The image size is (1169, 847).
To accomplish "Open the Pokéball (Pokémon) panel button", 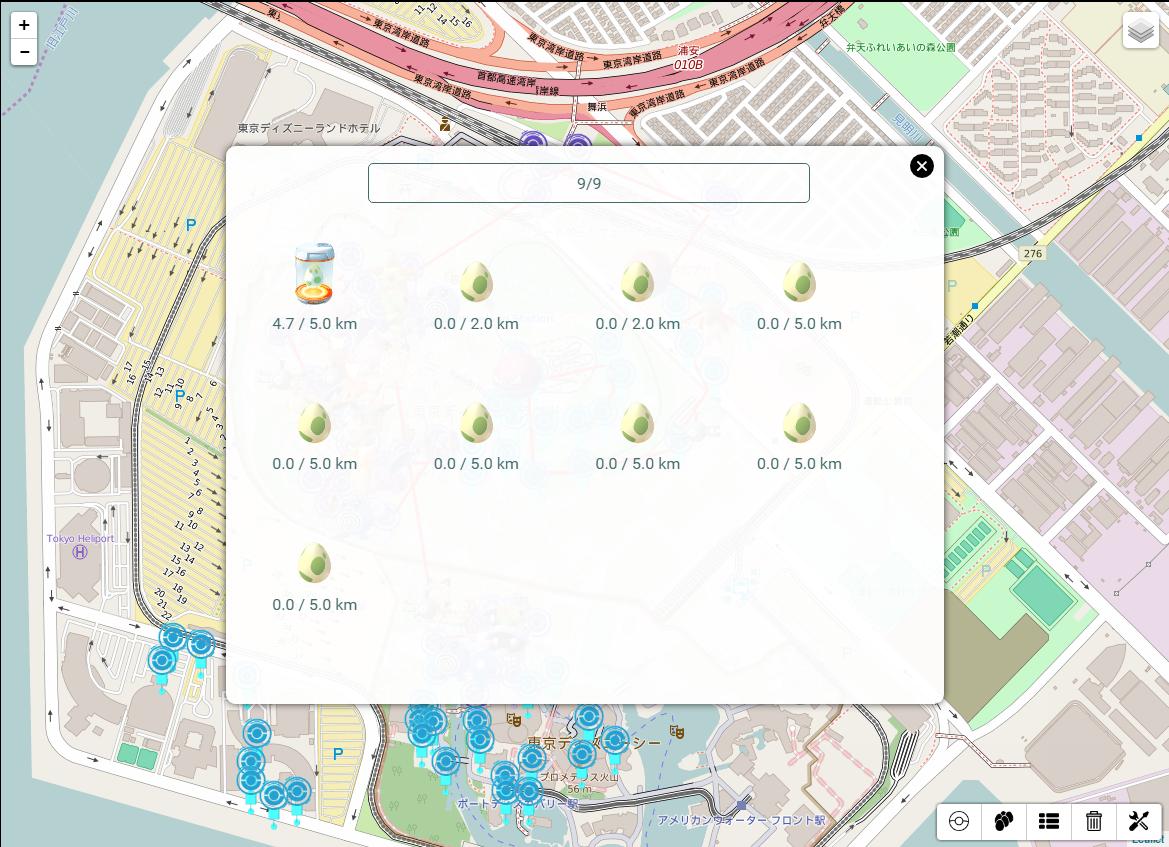I will pyautogui.click(x=959, y=821).
